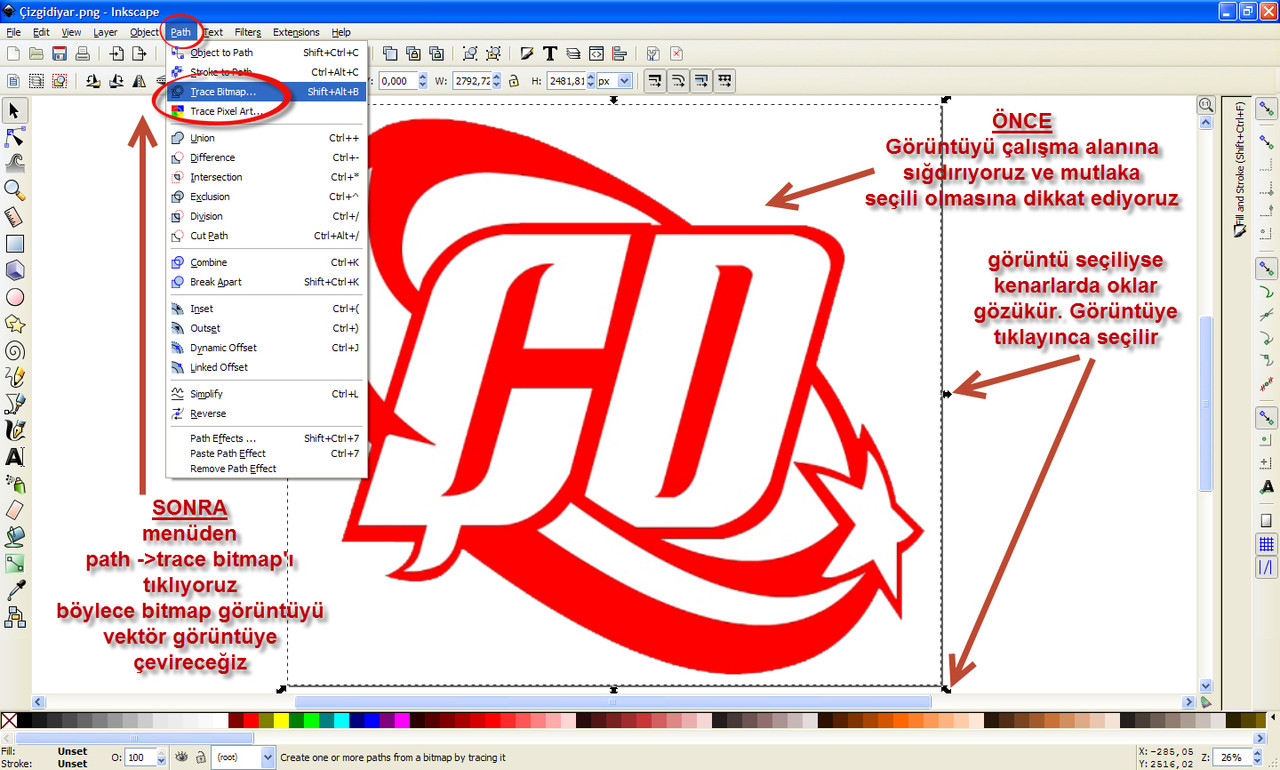Image resolution: width=1280 pixels, height=770 pixels.
Task: Select the Node edit tool
Action: pos(15,137)
